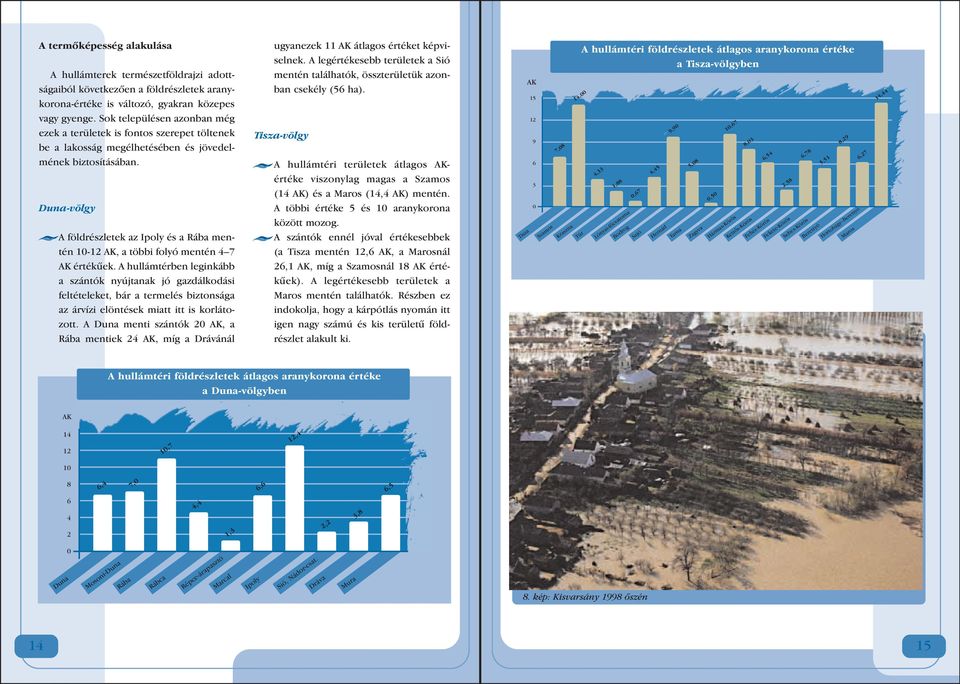Screen dimensions: 960x684
Task: Click the "Zagyva" axis label
Action: click(696, 233)
